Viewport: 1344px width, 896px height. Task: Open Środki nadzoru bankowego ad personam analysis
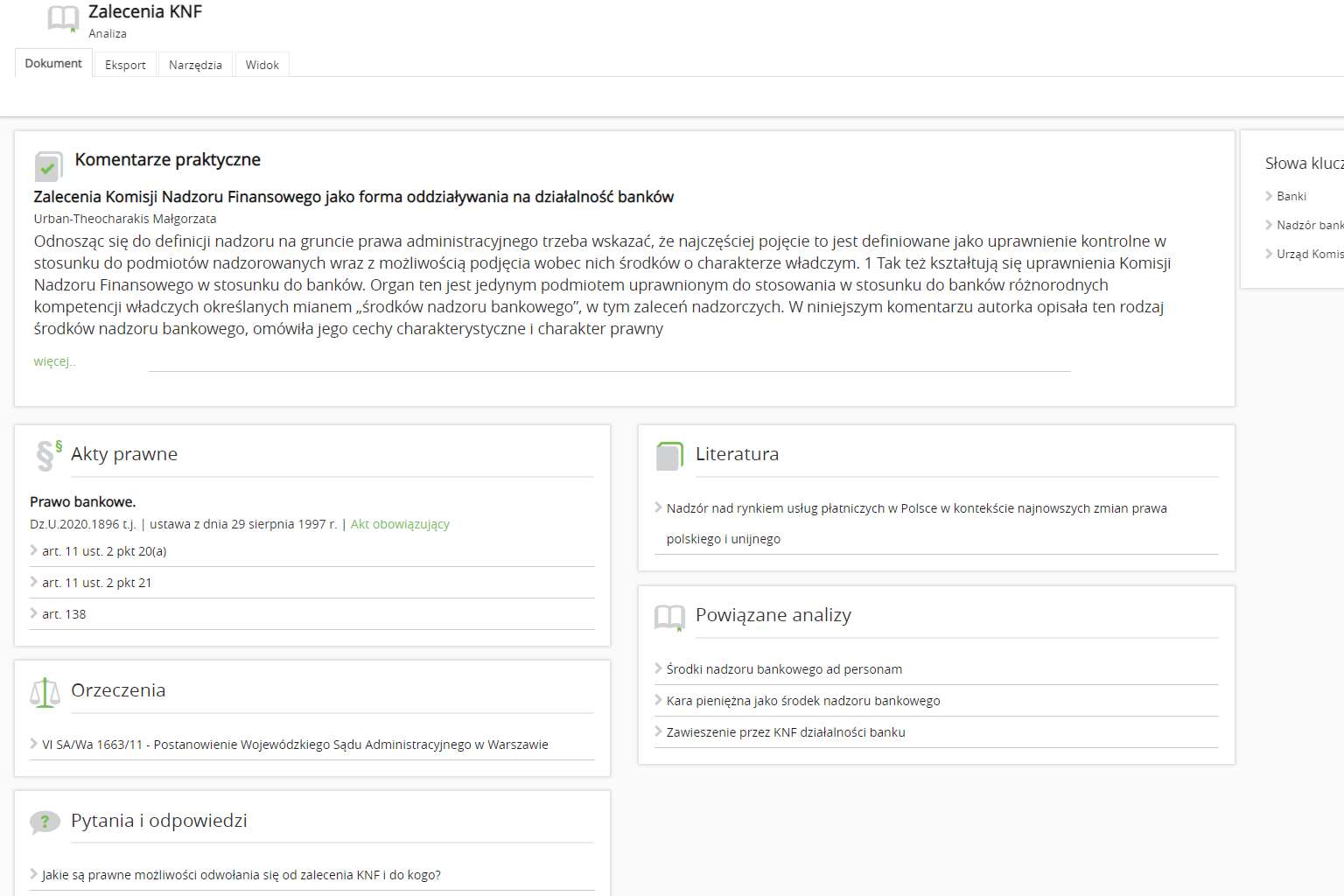[784, 669]
